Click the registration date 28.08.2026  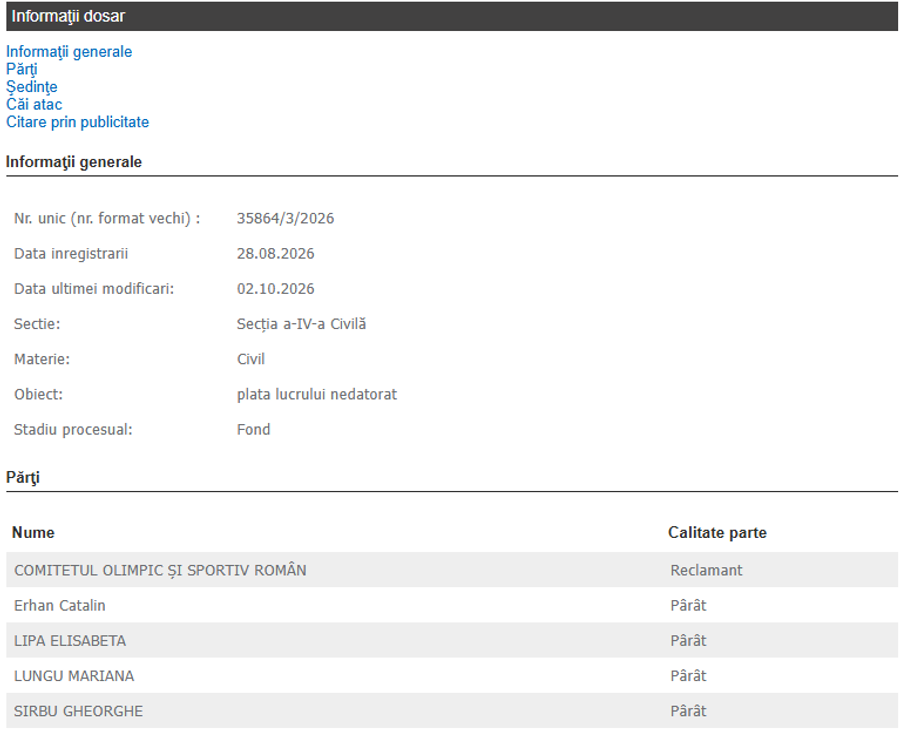[x=276, y=253]
